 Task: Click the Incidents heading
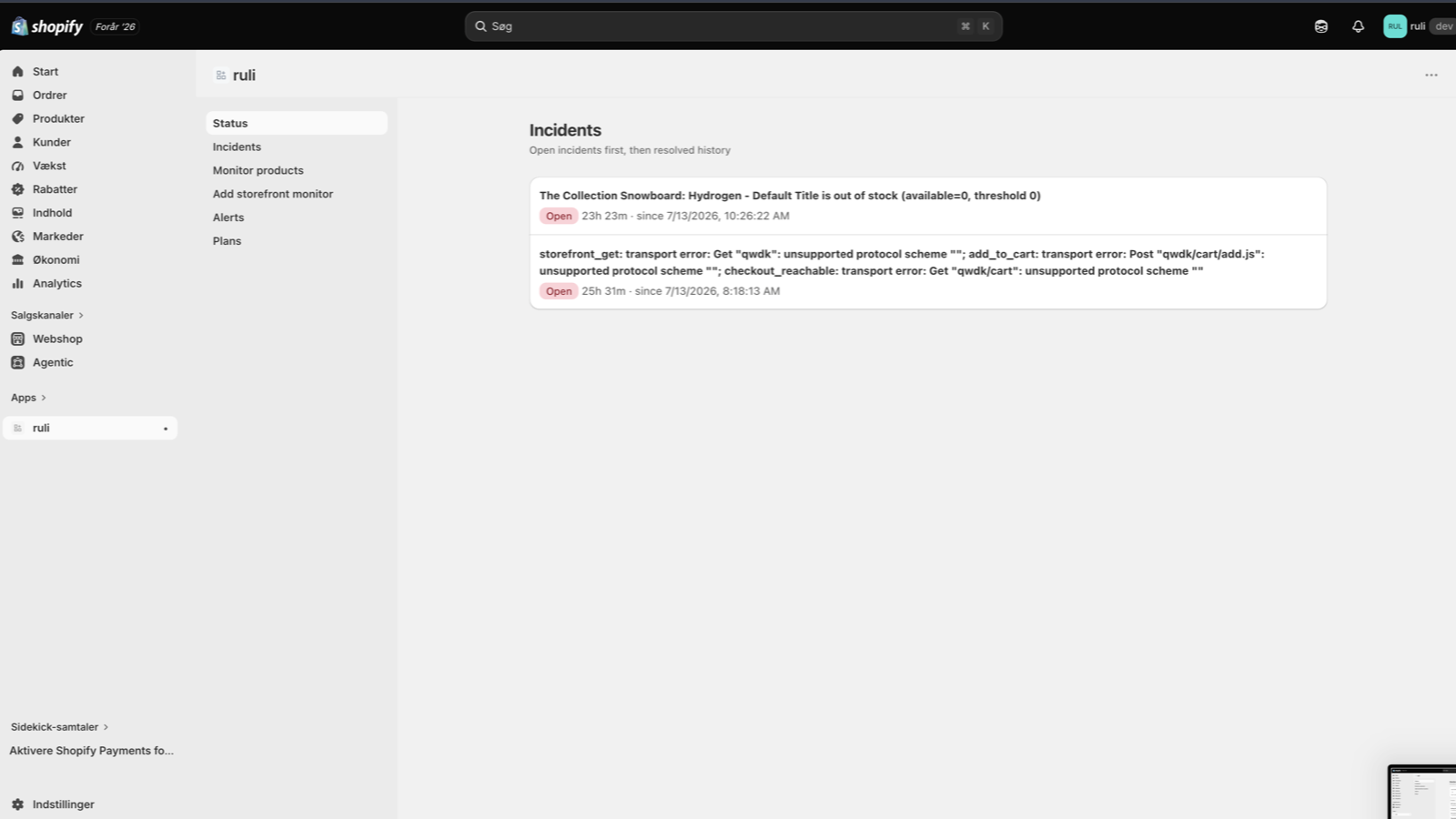click(x=565, y=130)
